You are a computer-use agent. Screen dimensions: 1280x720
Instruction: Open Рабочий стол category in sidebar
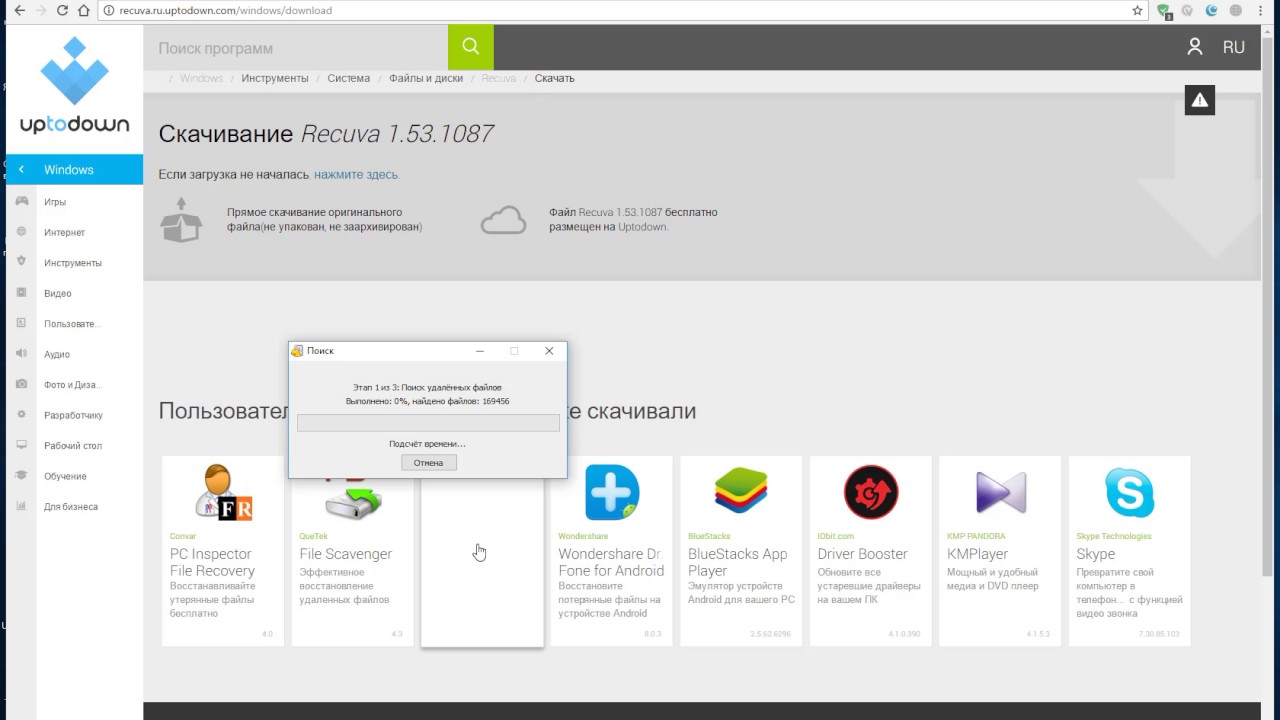pos(73,445)
